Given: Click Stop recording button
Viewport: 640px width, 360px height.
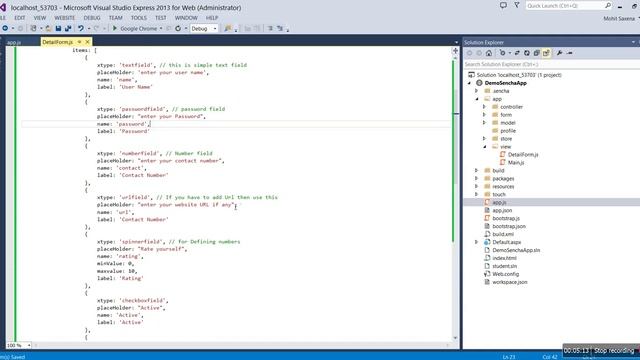Looking at the screenshot, I should (614, 351).
